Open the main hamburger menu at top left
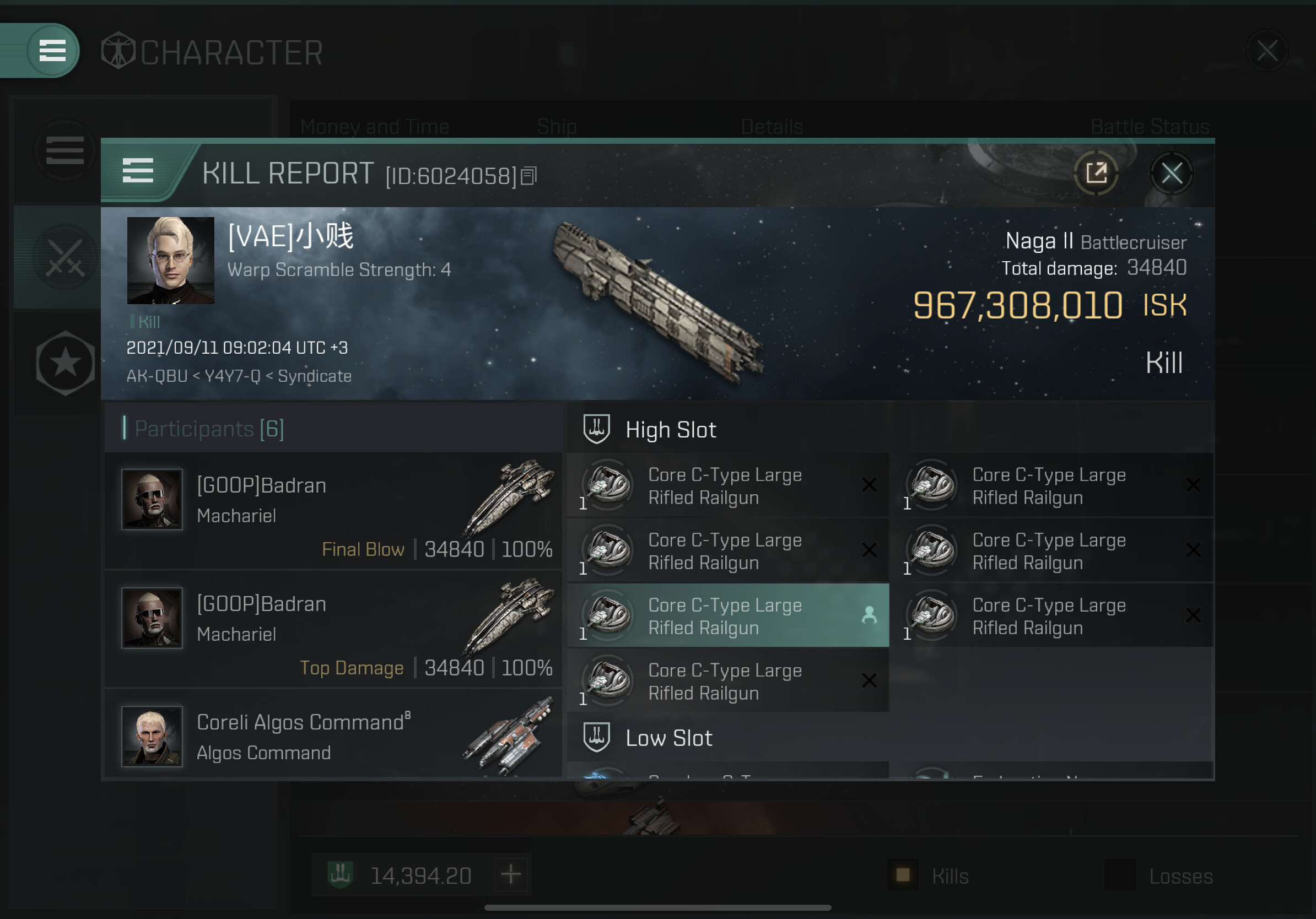 52,51
